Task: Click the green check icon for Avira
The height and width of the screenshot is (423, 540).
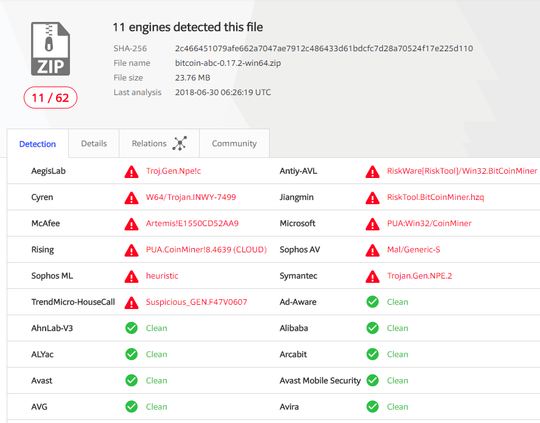Action: (373, 406)
